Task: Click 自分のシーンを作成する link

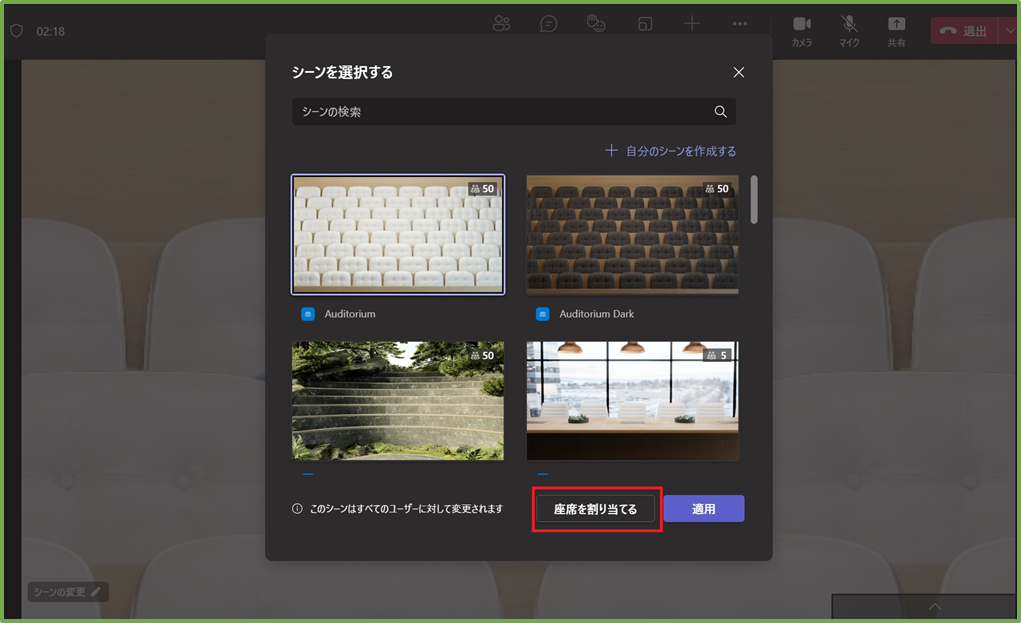Action: tap(671, 151)
